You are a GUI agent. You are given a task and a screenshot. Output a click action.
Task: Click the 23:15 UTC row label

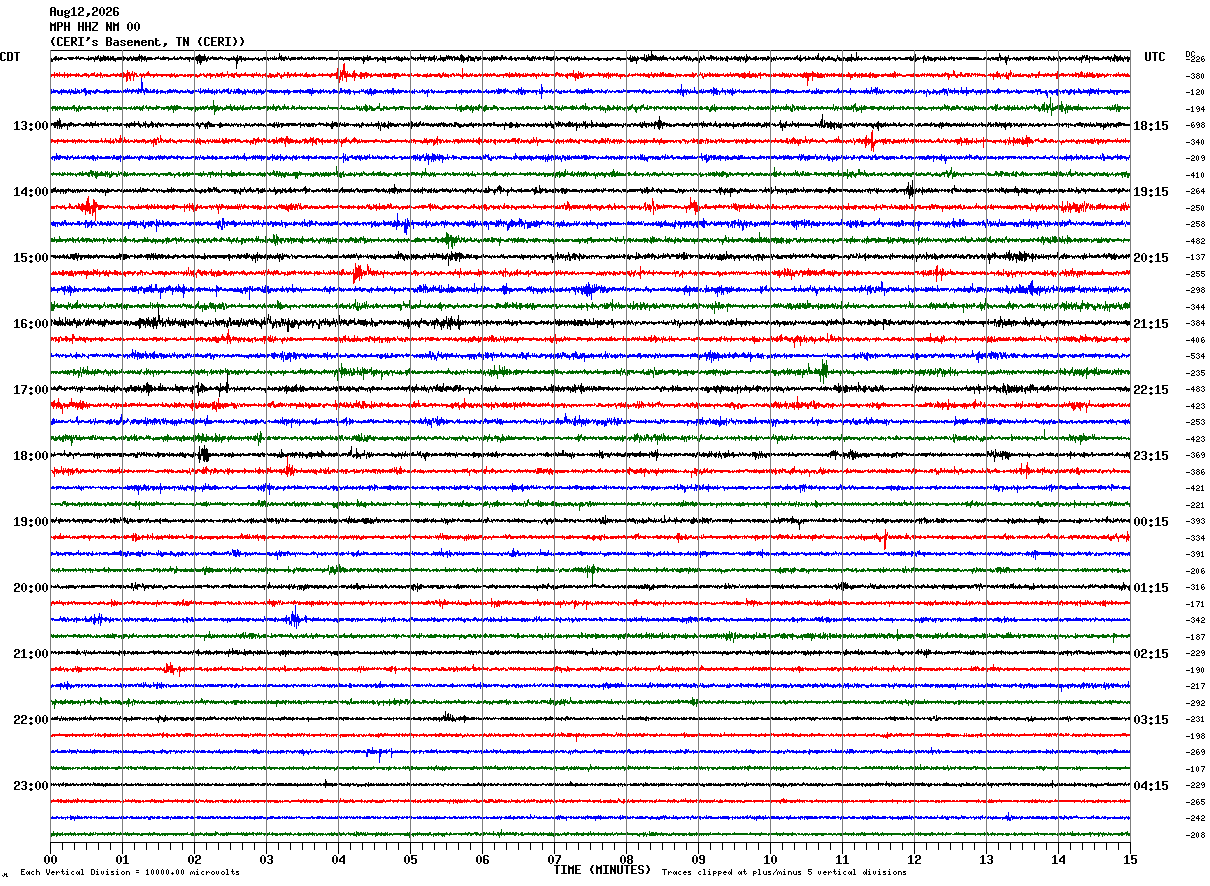[x=1151, y=456]
